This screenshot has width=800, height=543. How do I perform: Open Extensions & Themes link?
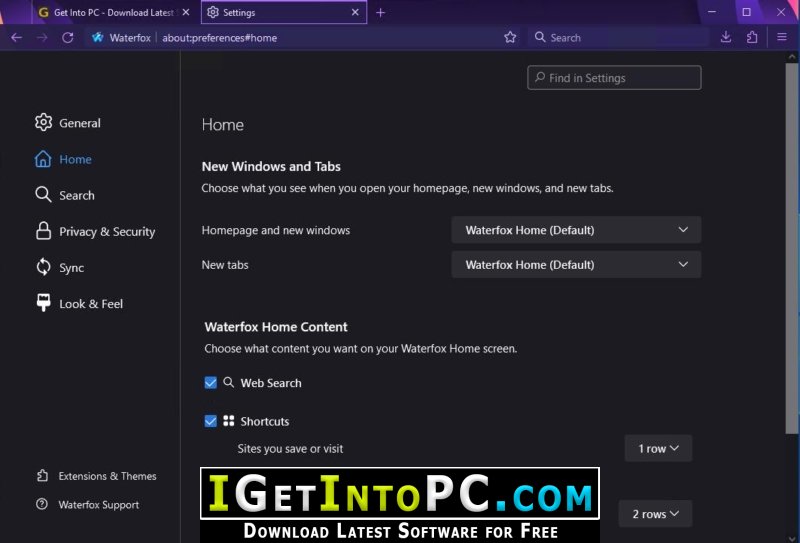(107, 476)
